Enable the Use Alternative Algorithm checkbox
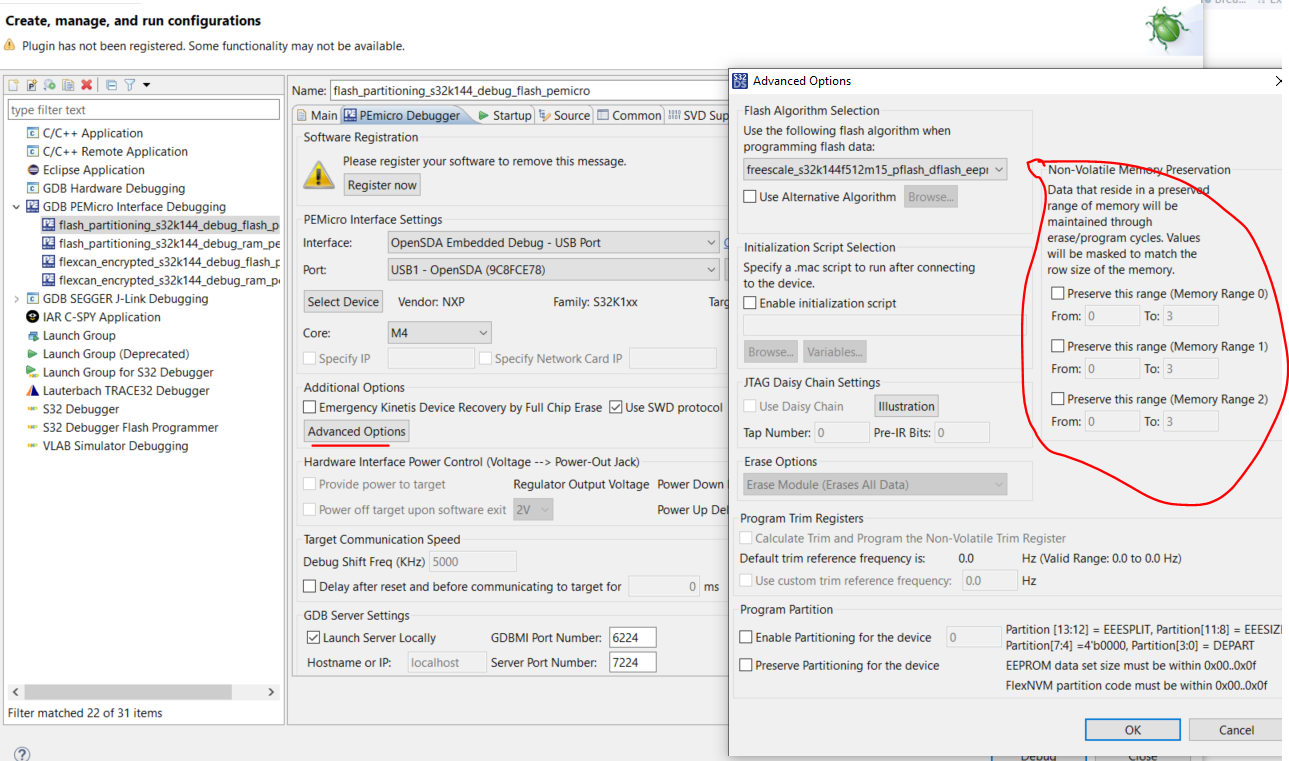The width and height of the screenshot is (1289, 761). pyautogui.click(x=748, y=196)
